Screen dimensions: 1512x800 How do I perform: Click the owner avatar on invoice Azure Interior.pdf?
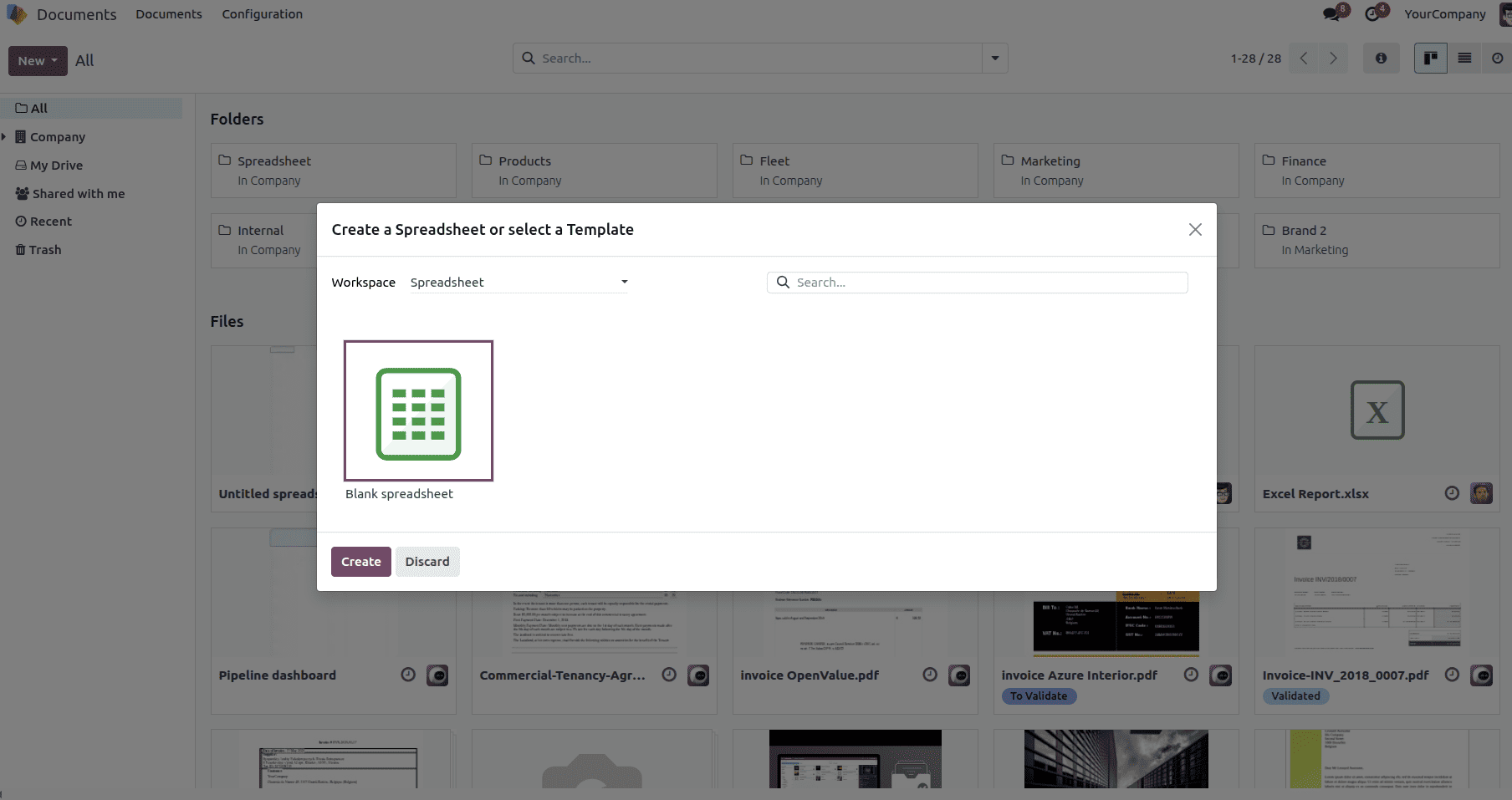[x=1220, y=675]
